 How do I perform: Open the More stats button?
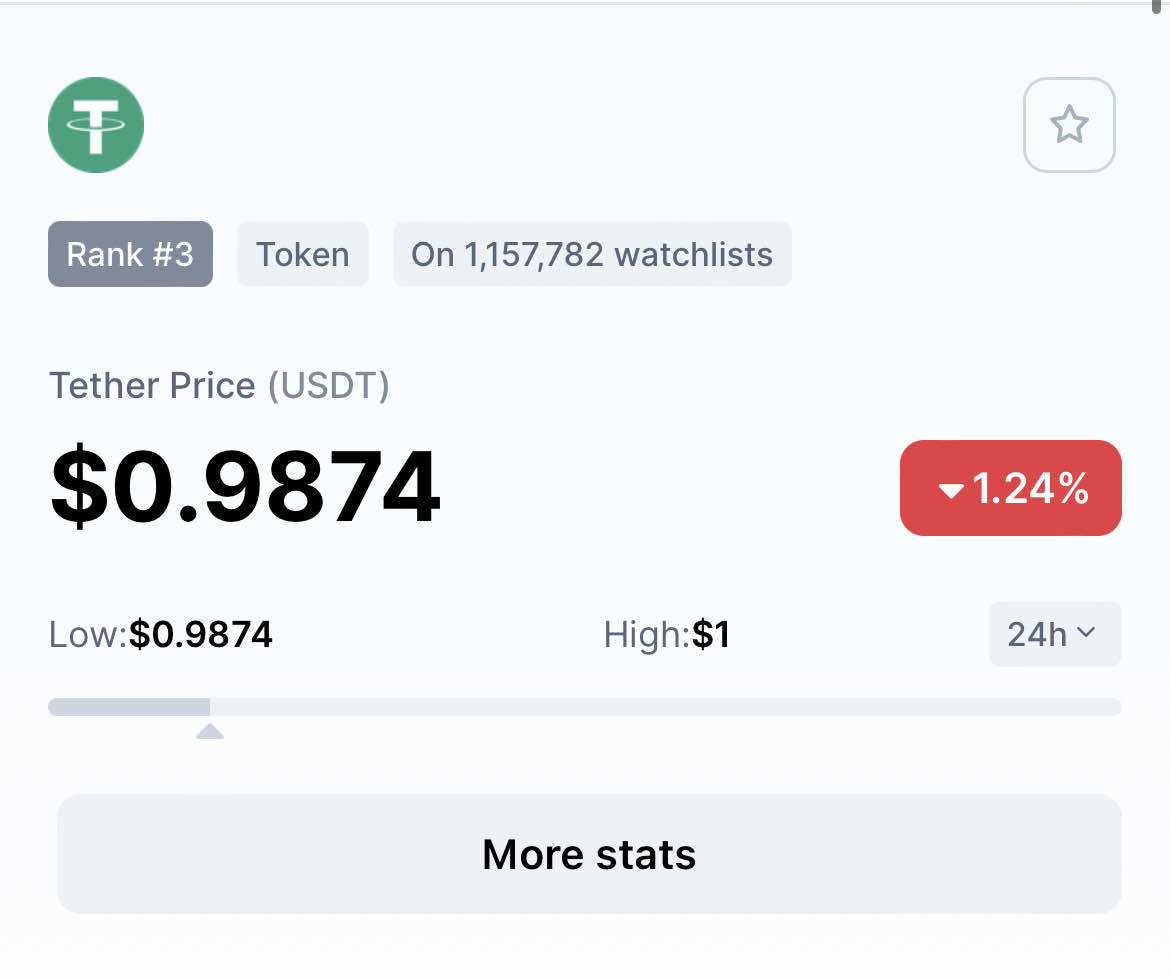coord(589,854)
